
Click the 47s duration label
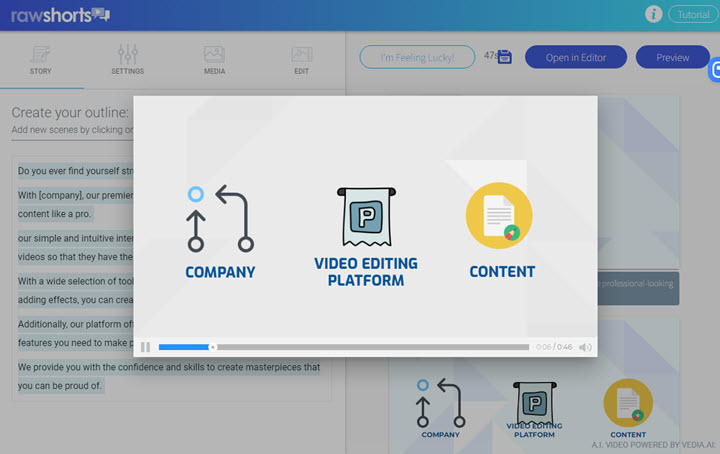coord(490,55)
